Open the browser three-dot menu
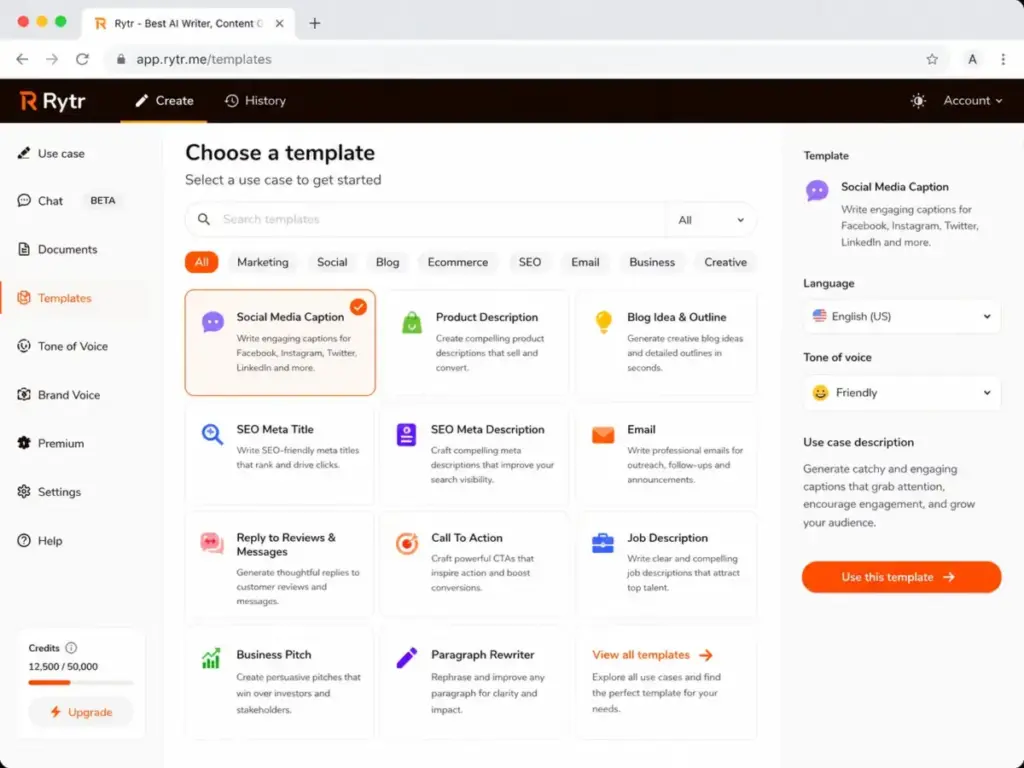The image size is (1024, 768). (x=1003, y=59)
